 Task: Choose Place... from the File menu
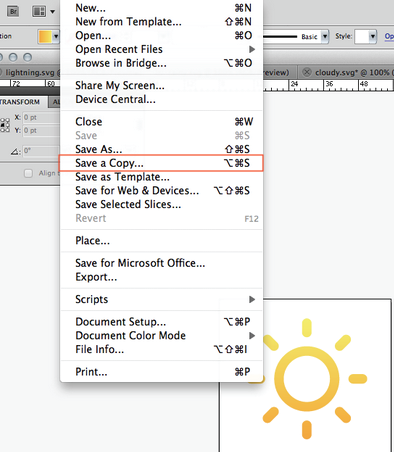point(161,241)
